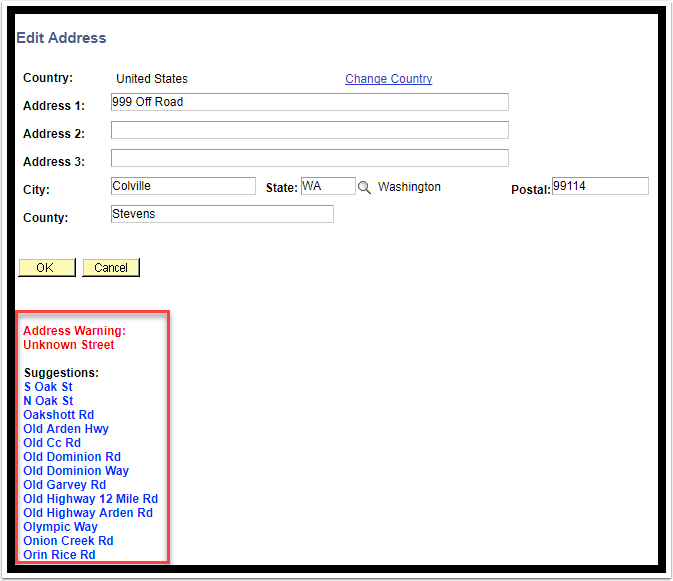Pick the Oakshott Rd suggestion
673x581 pixels.
tap(58, 415)
